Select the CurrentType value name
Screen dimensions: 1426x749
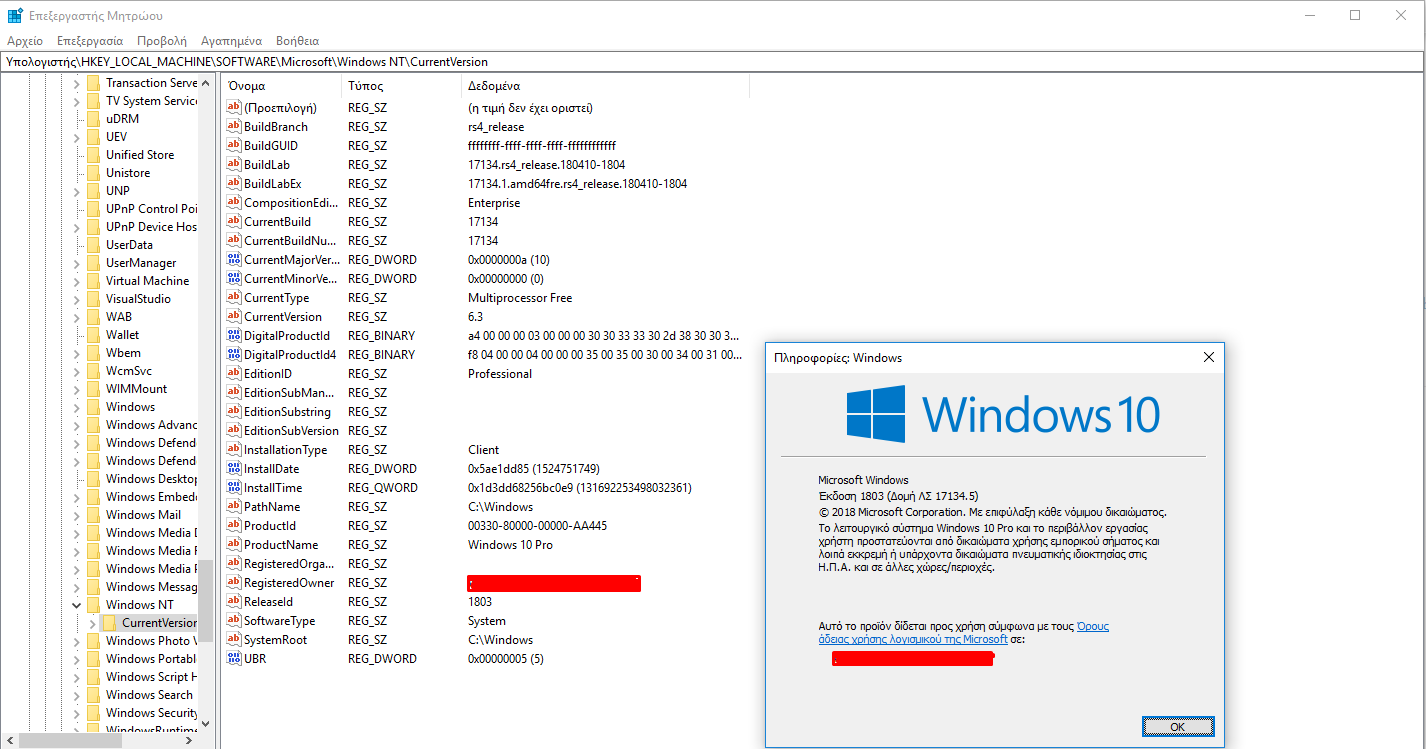tap(276, 298)
